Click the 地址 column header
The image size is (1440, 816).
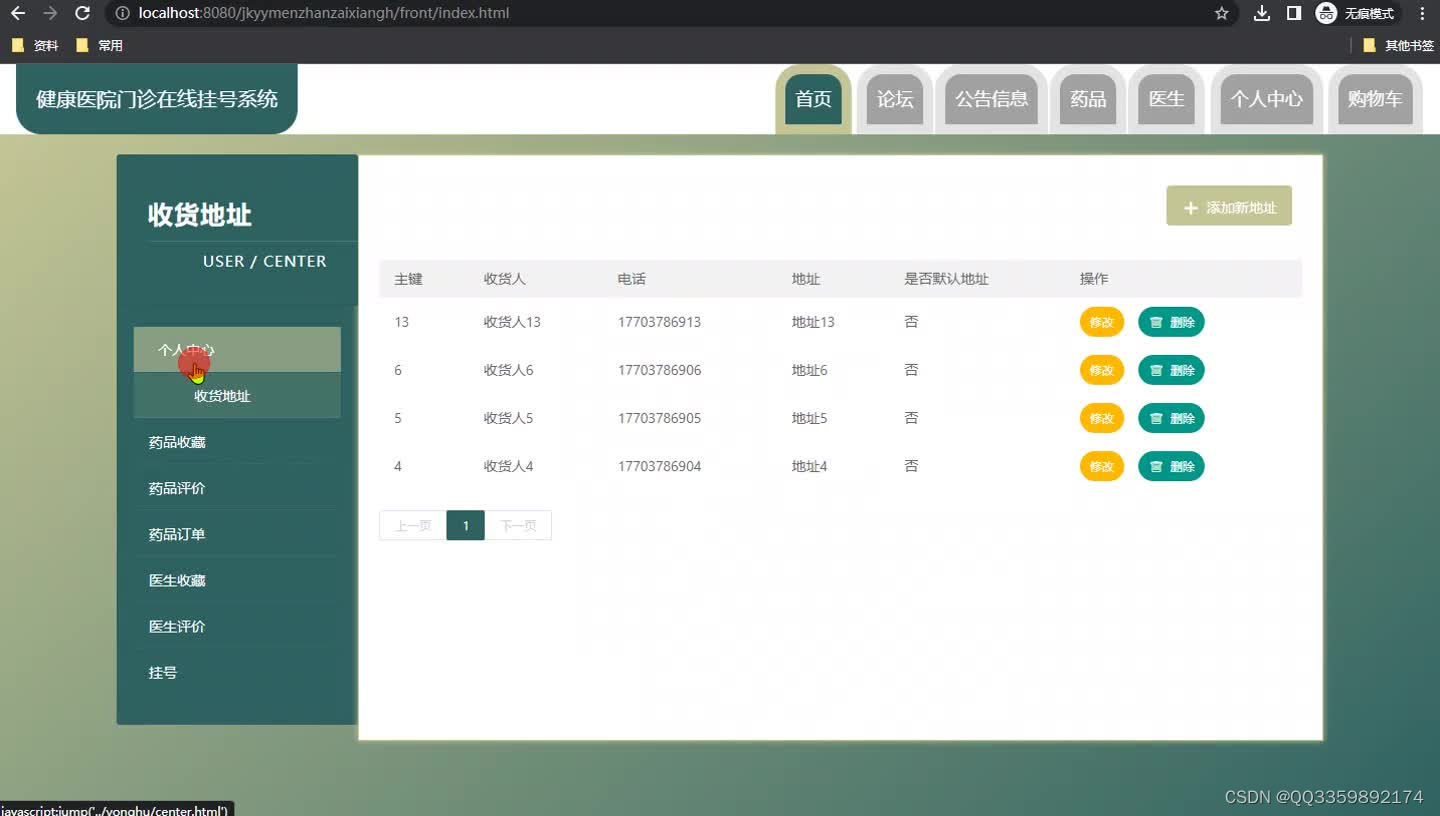806,279
